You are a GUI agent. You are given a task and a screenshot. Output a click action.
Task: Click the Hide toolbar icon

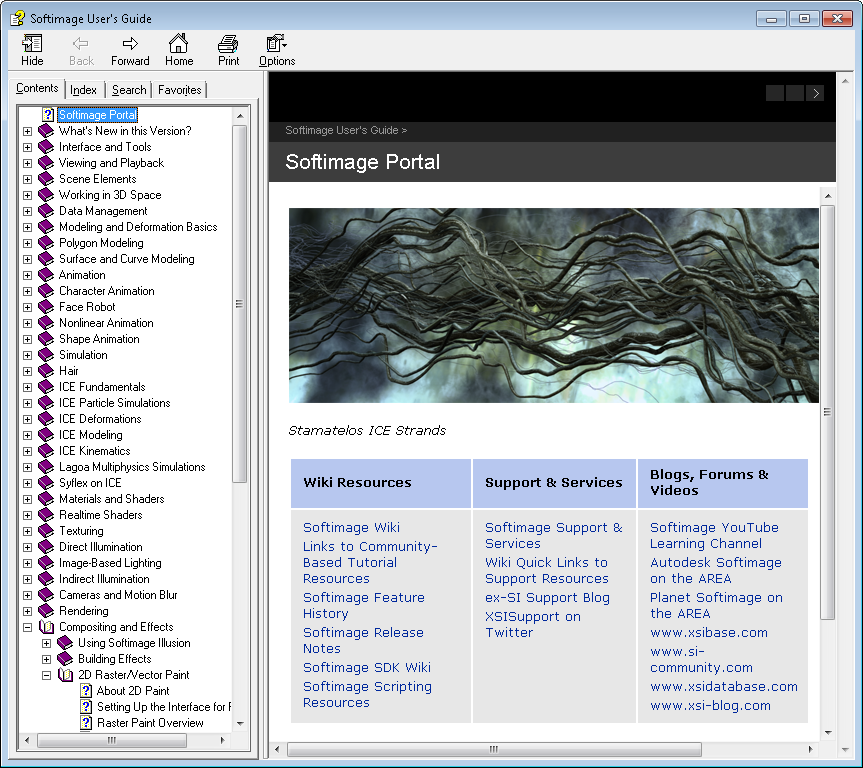click(32, 44)
